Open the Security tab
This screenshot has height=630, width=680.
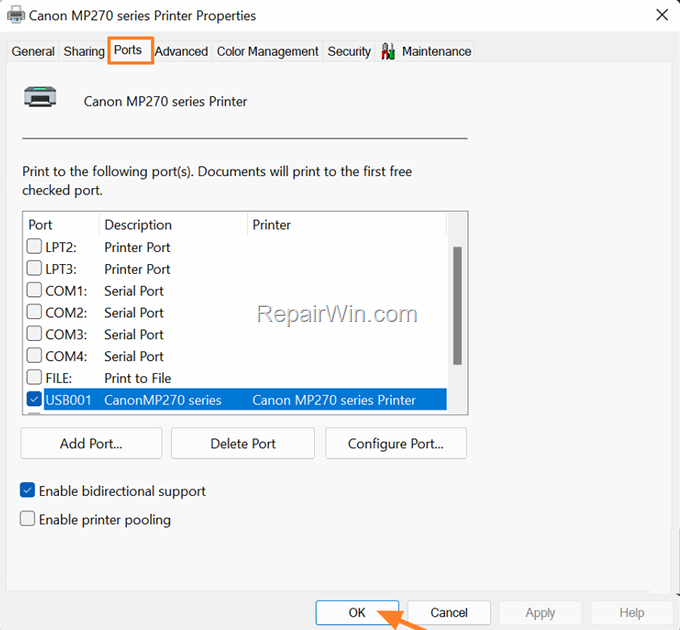coord(349,51)
